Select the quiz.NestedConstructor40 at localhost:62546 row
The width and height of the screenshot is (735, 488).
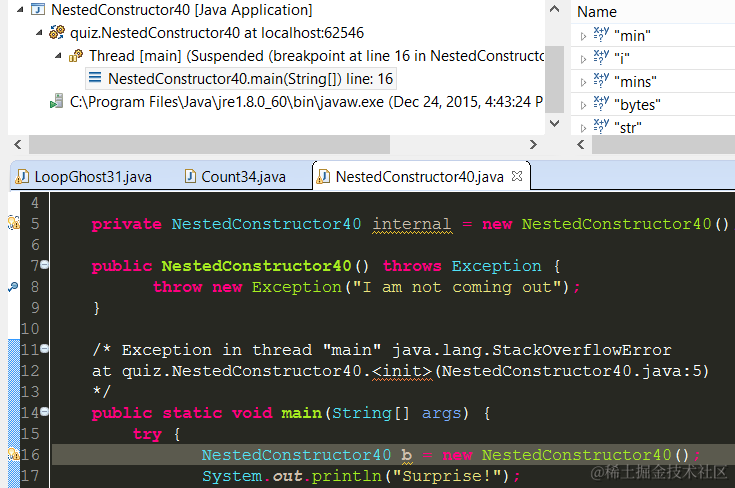pos(207,33)
